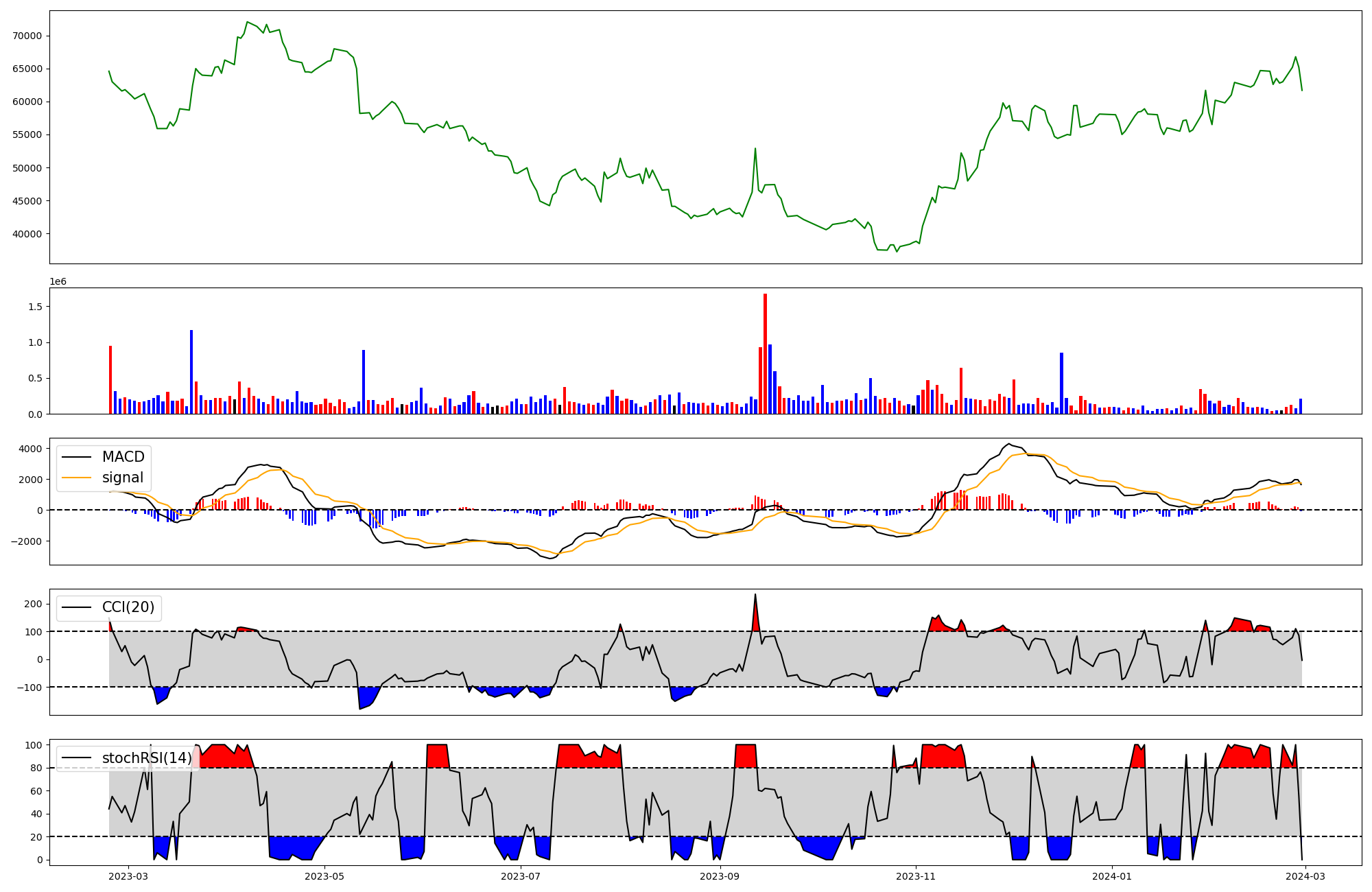Click the 80 stochRSI axis tick label
Viewport: 1372px width, 892px height.
[36, 768]
